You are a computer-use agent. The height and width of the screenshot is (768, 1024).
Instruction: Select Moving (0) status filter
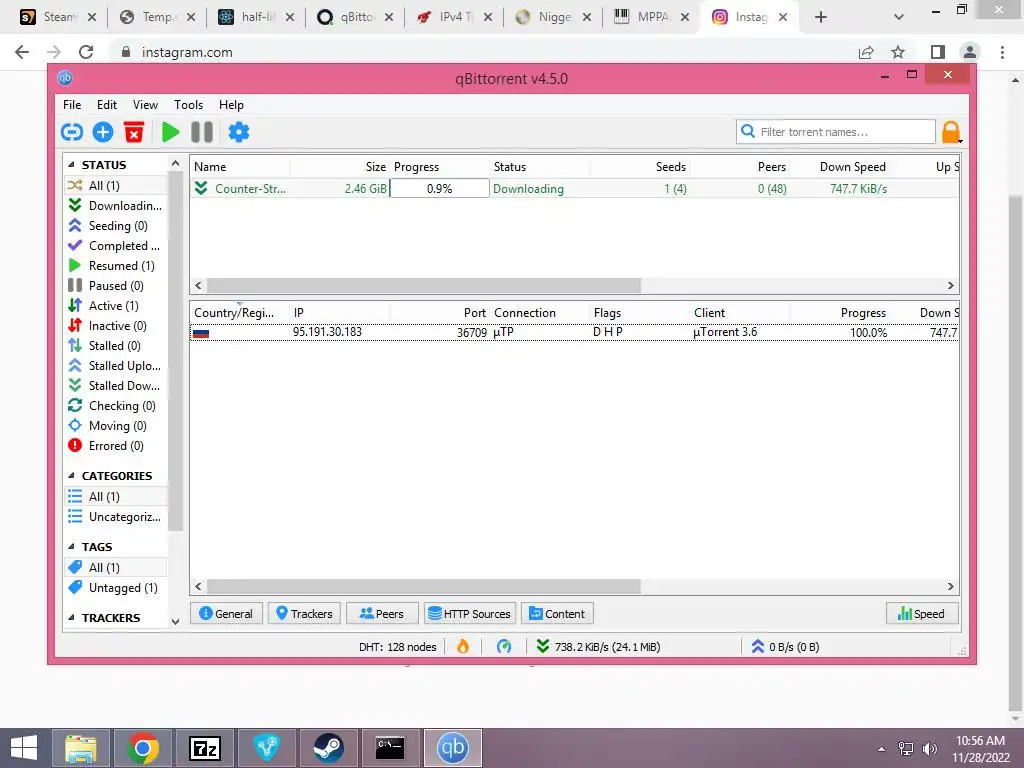pyautogui.click(x=116, y=426)
